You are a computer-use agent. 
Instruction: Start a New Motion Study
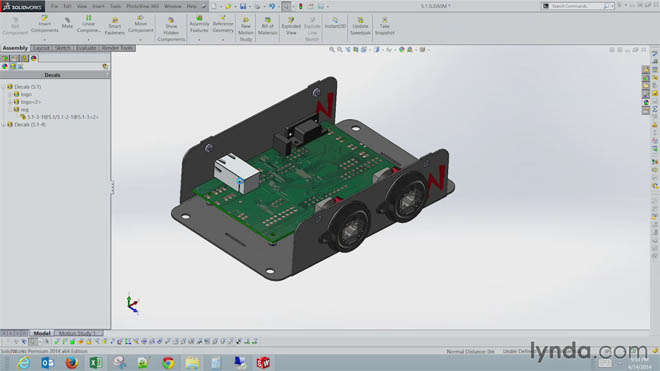[x=245, y=29]
